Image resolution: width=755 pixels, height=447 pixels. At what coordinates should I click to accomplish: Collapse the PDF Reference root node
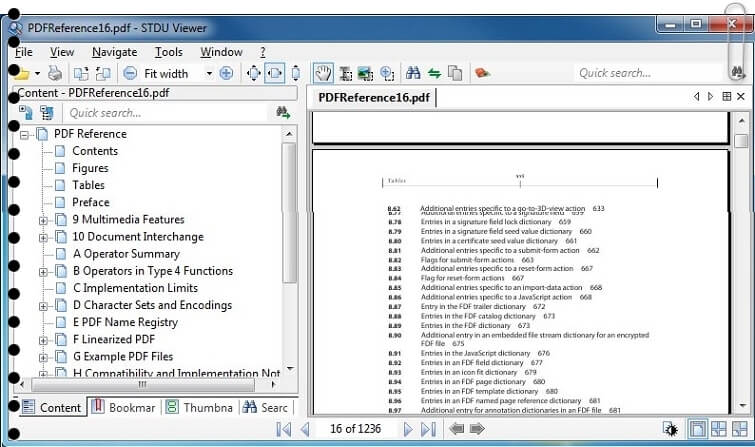[x=24, y=135]
